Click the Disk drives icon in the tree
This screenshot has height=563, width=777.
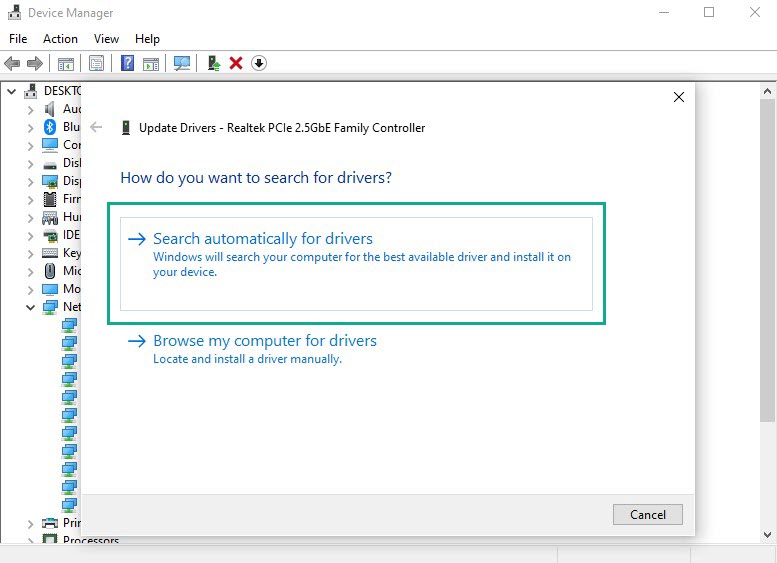pos(50,164)
